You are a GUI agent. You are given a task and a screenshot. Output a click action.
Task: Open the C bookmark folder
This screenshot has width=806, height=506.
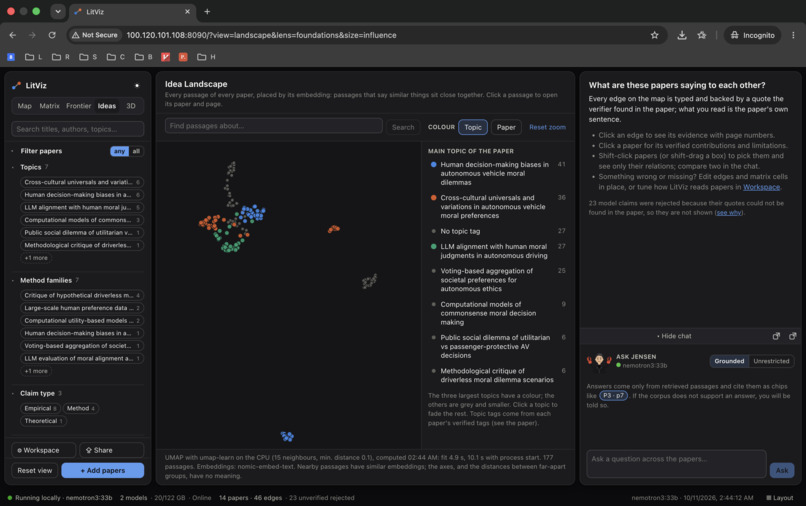[116, 57]
